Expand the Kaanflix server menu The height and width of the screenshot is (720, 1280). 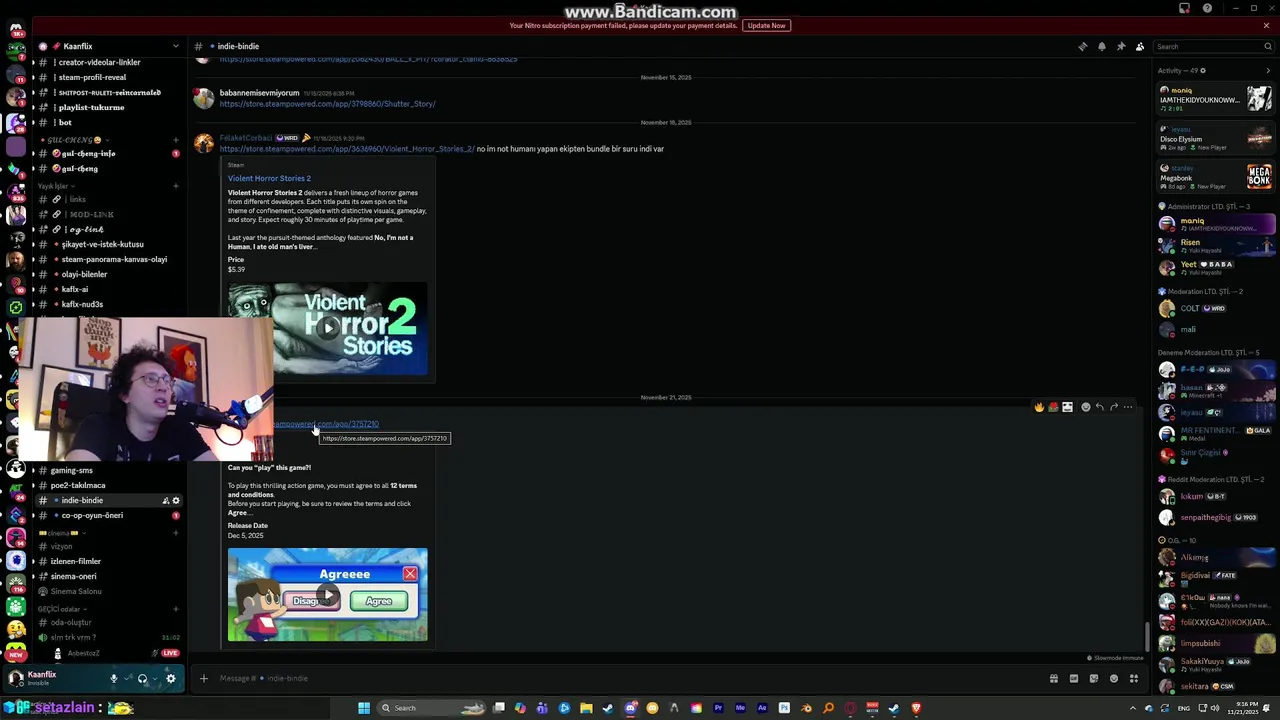point(175,46)
